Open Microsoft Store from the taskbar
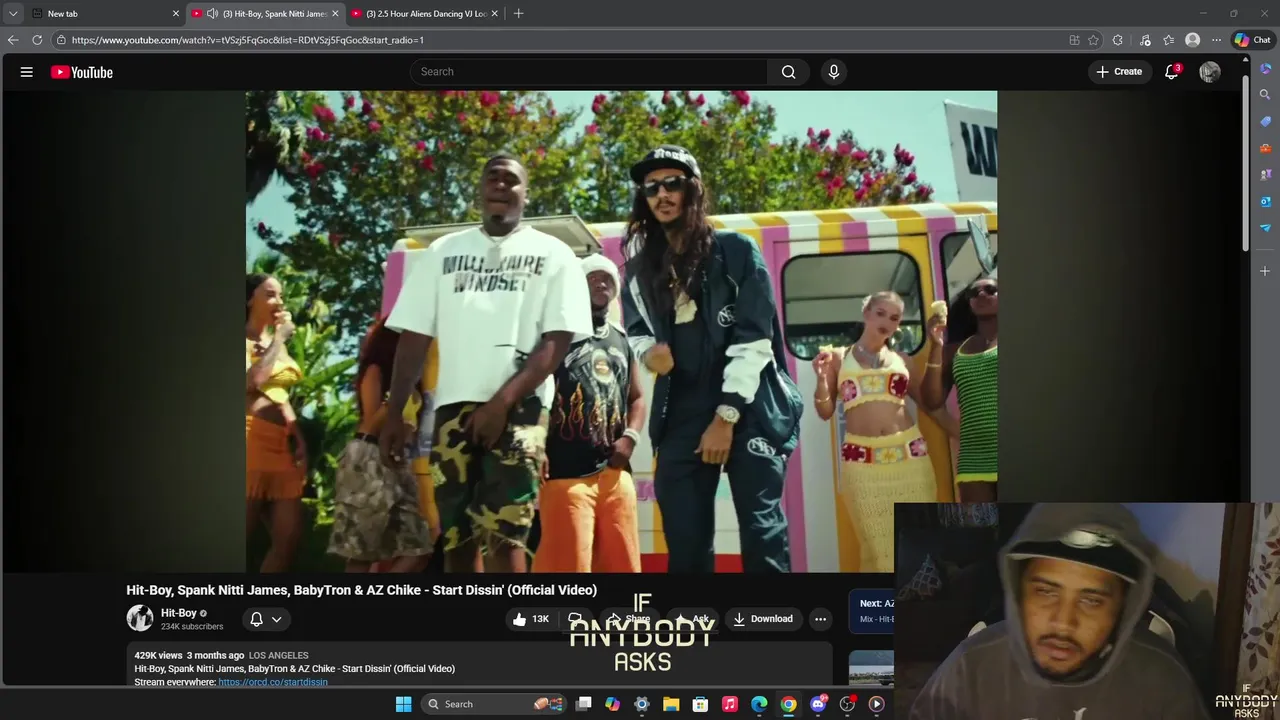Viewport: 1280px width, 720px height. click(x=700, y=704)
